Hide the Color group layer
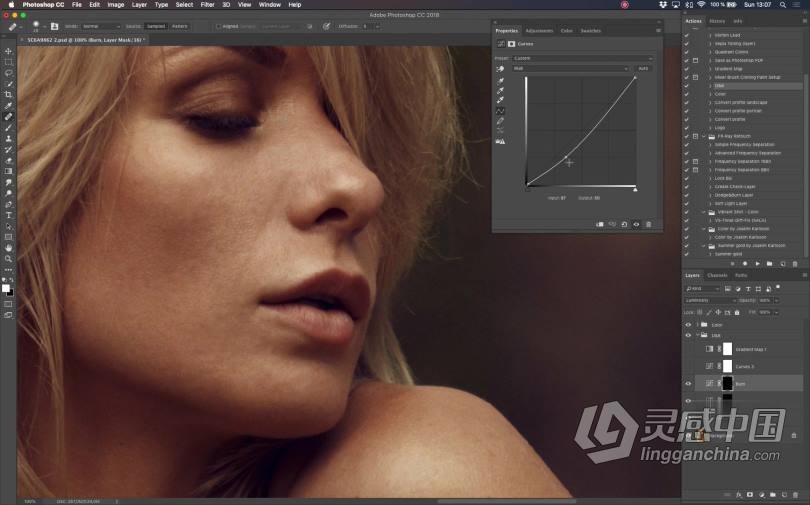The image size is (810, 505). pos(688,325)
